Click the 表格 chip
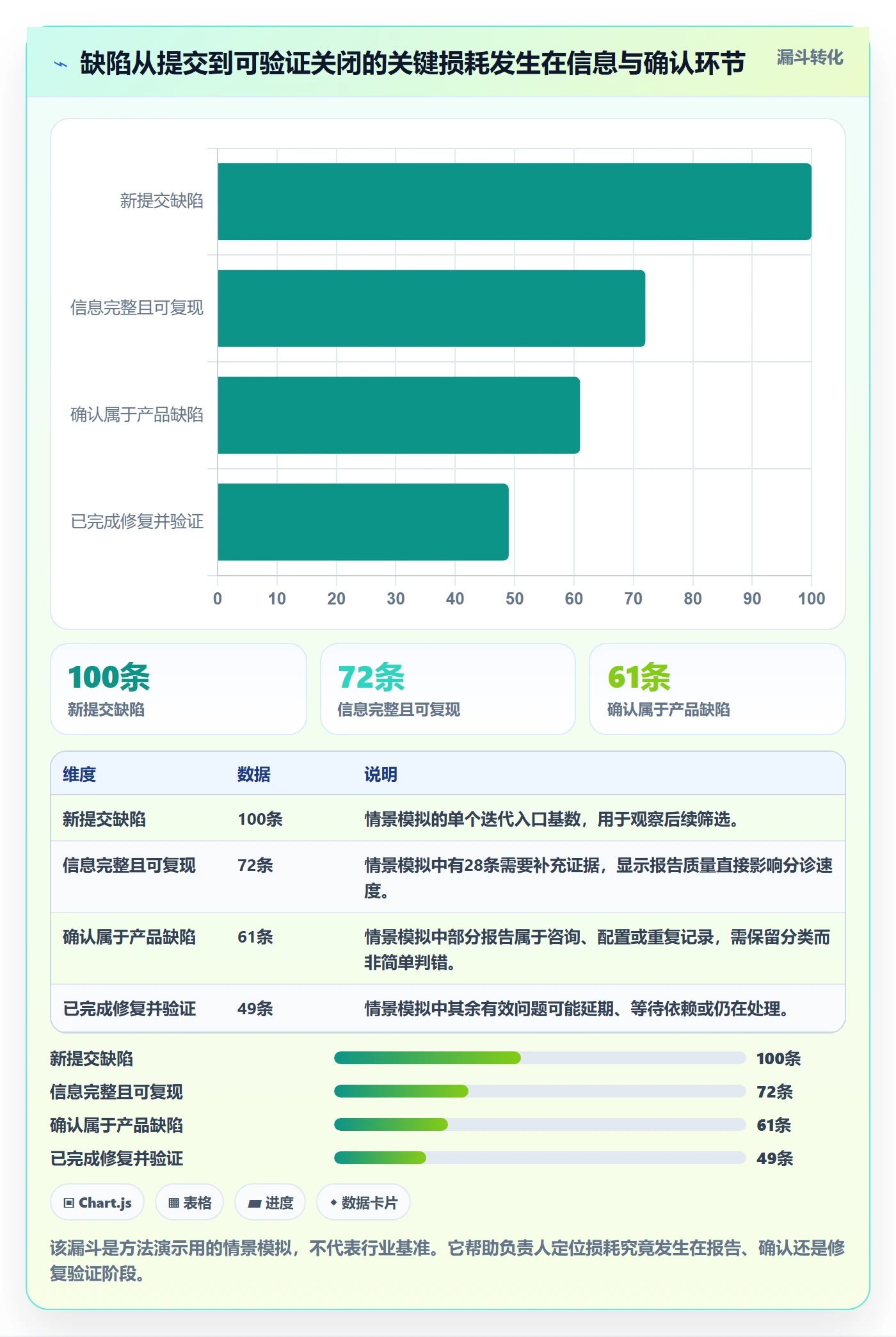 (x=189, y=1203)
